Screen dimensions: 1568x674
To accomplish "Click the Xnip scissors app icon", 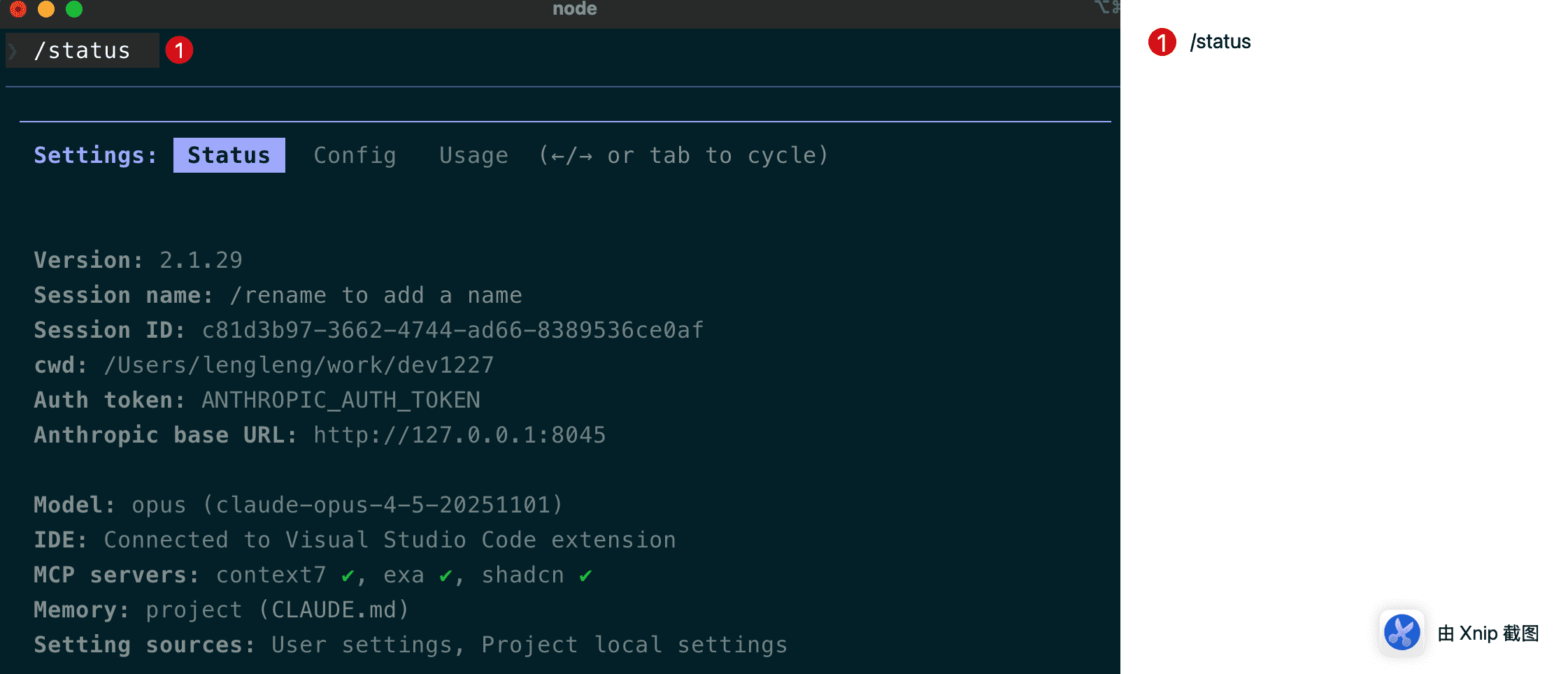I will click(x=1402, y=633).
